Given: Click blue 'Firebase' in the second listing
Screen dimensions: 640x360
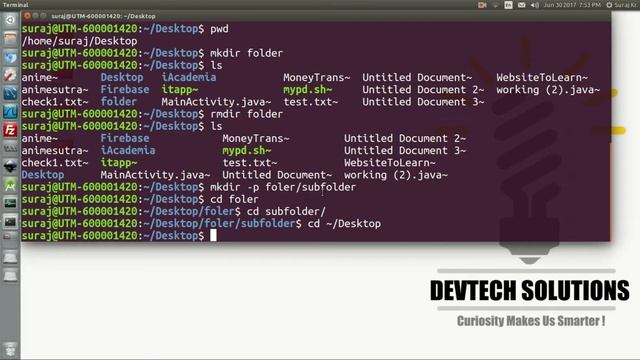Looking at the screenshot, I should 125,138.
